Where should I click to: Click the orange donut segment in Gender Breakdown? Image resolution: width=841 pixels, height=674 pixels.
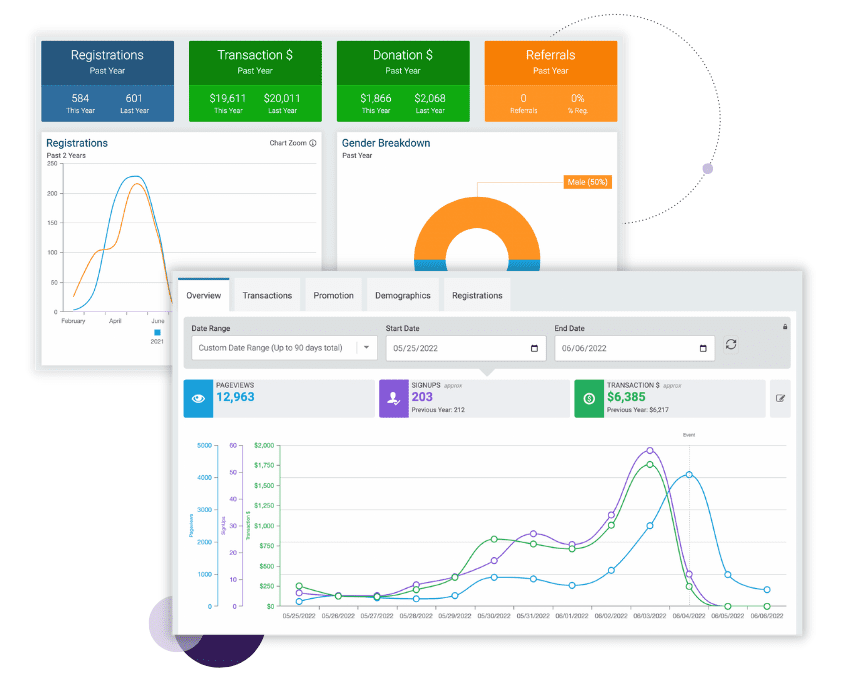(477, 212)
